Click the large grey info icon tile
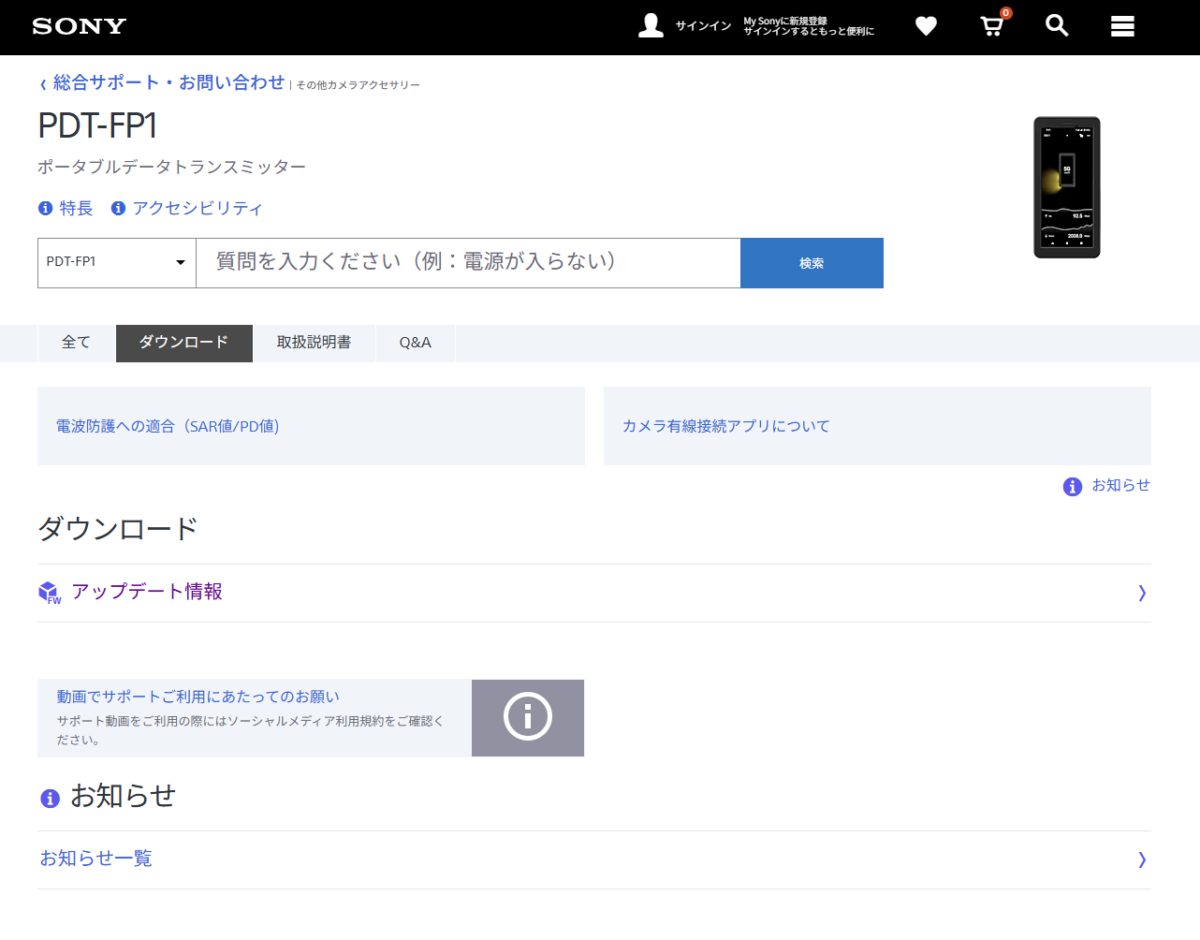Screen dimensions: 1200x940 point(528,717)
